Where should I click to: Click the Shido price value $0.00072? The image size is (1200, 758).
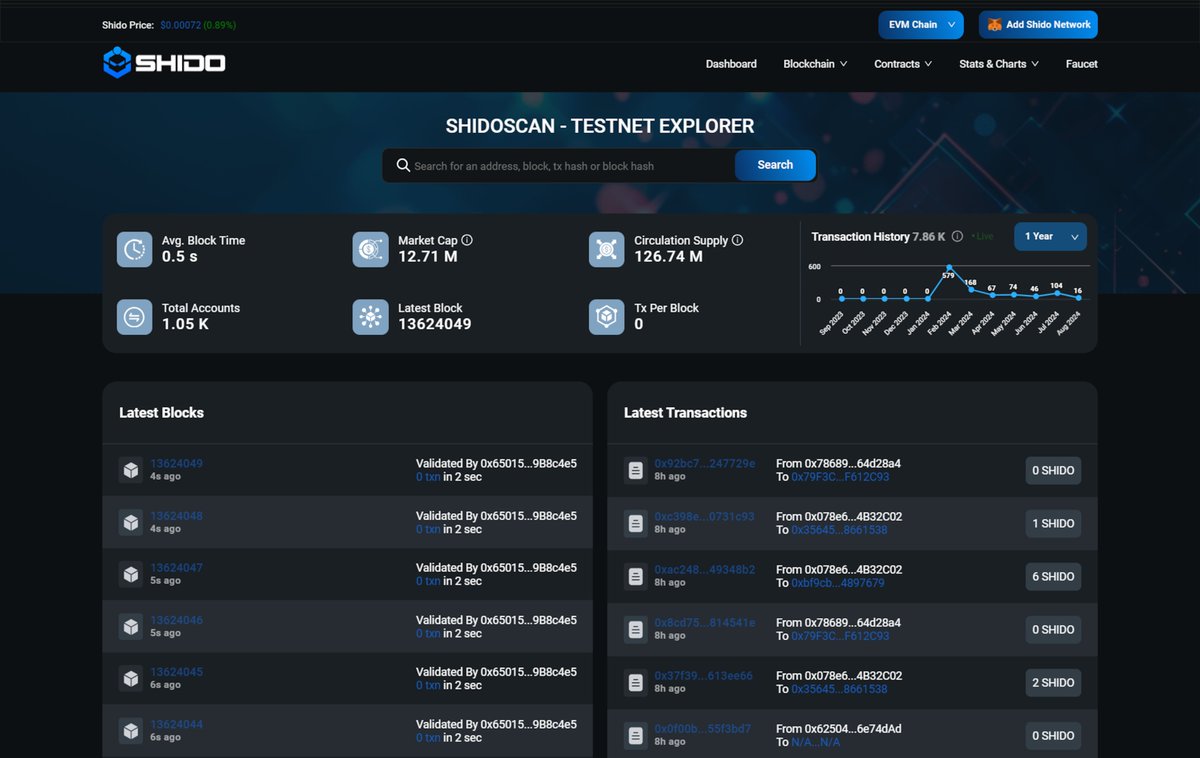point(180,25)
